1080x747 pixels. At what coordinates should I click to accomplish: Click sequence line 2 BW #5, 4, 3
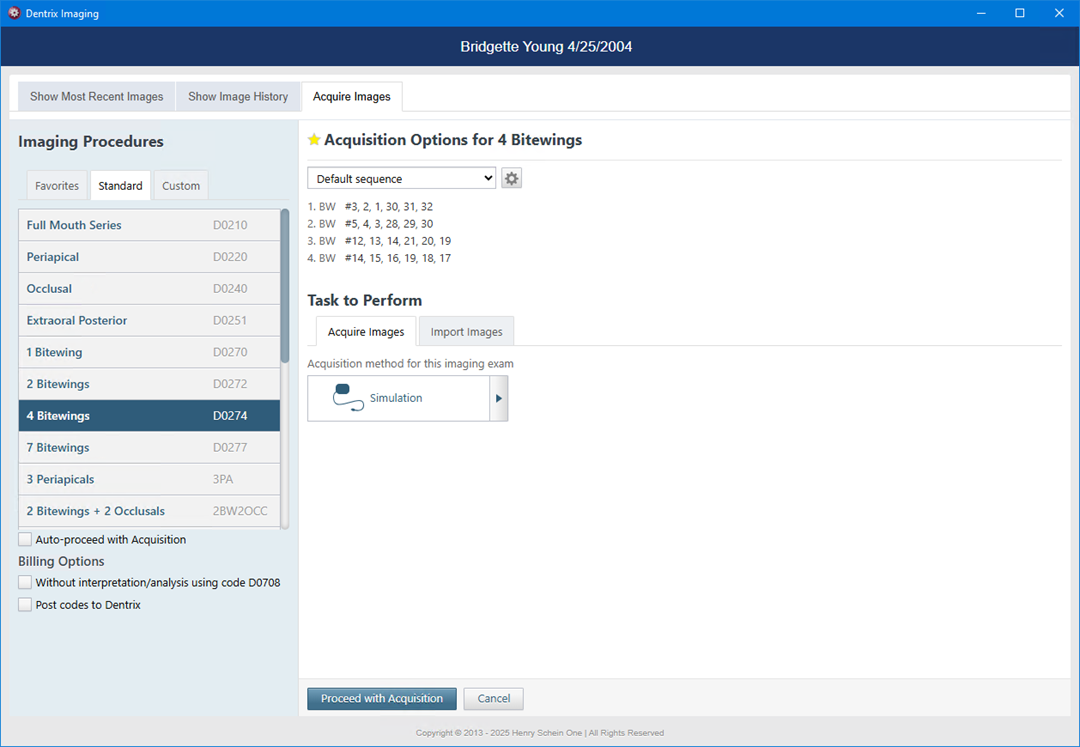click(370, 224)
